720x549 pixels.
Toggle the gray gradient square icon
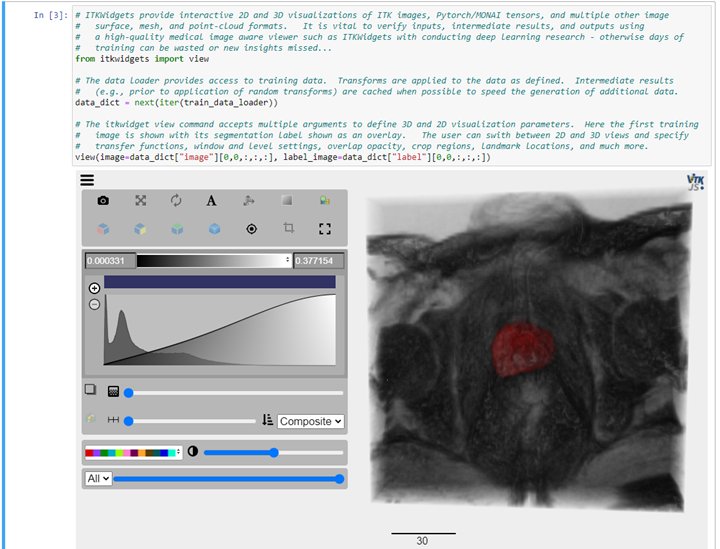point(287,200)
